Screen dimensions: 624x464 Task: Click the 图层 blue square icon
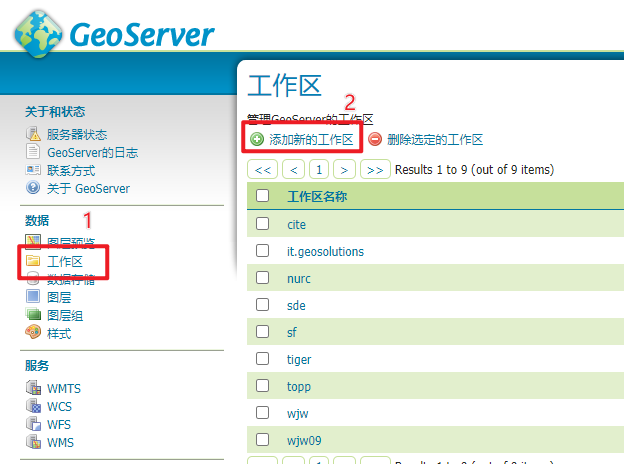point(33,296)
